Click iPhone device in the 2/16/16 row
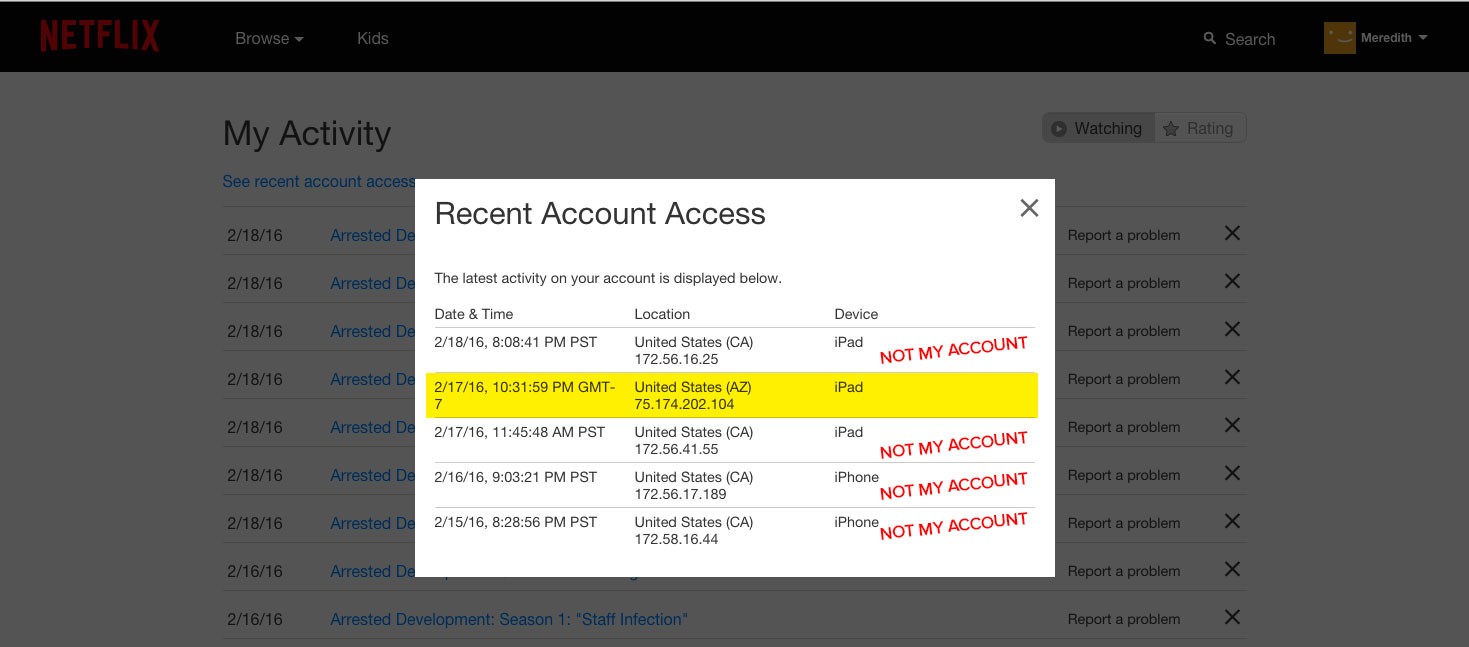The image size is (1469, 647). [856, 477]
